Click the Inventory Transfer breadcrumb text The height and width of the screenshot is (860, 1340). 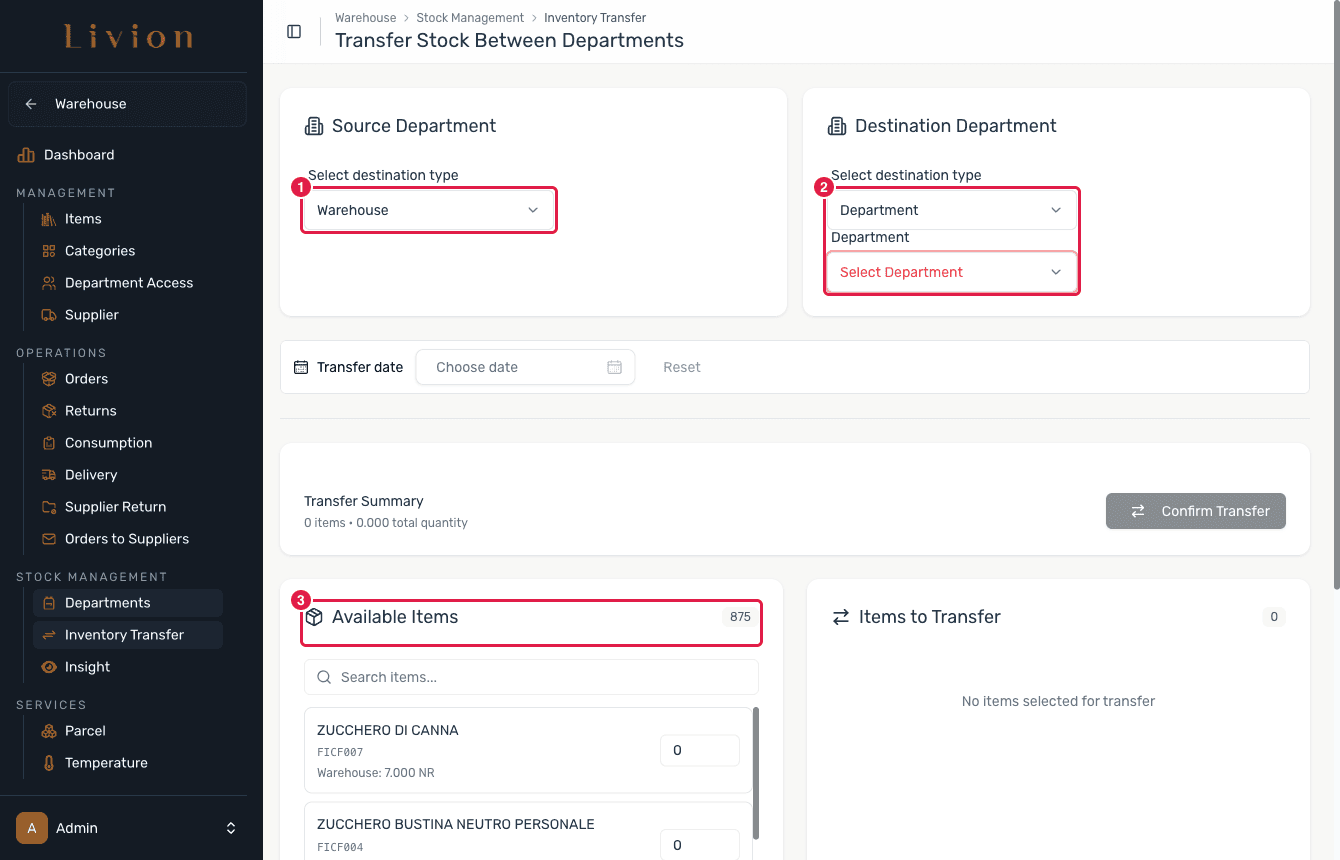click(x=595, y=18)
